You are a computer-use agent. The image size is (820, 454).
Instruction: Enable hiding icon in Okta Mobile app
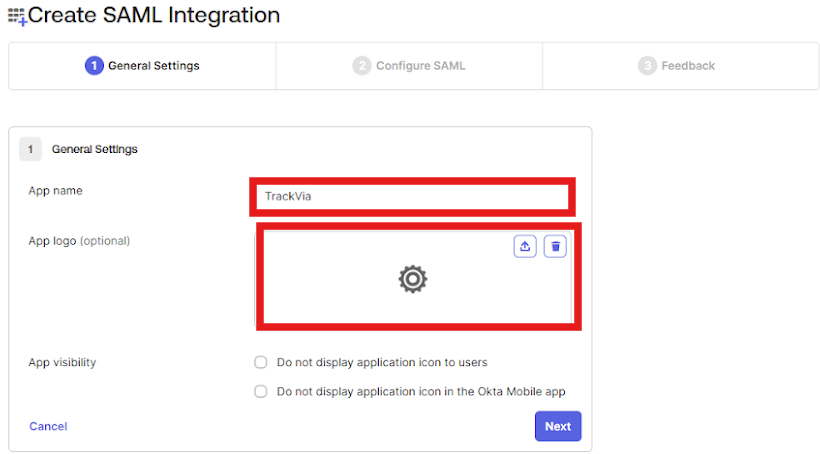pyautogui.click(x=260, y=391)
